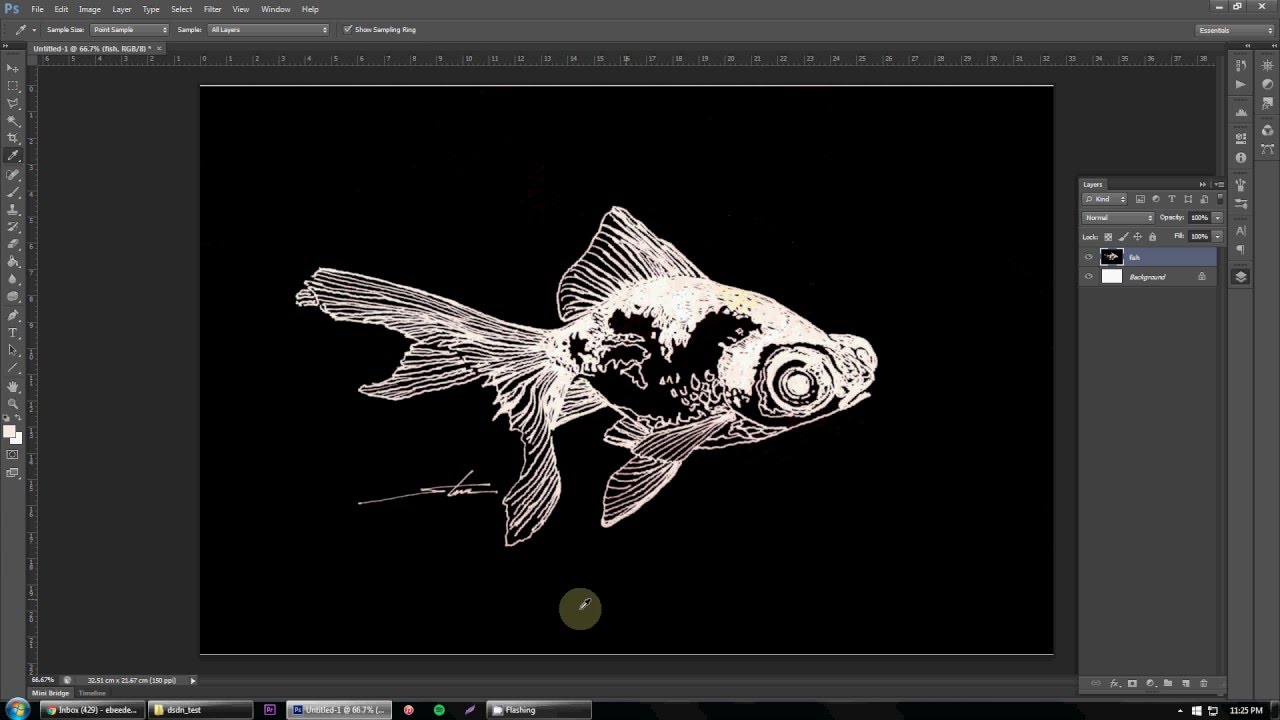Open the Sample All Layers dropdown
The image size is (1280, 720).
pyautogui.click(x=268, y=29)
